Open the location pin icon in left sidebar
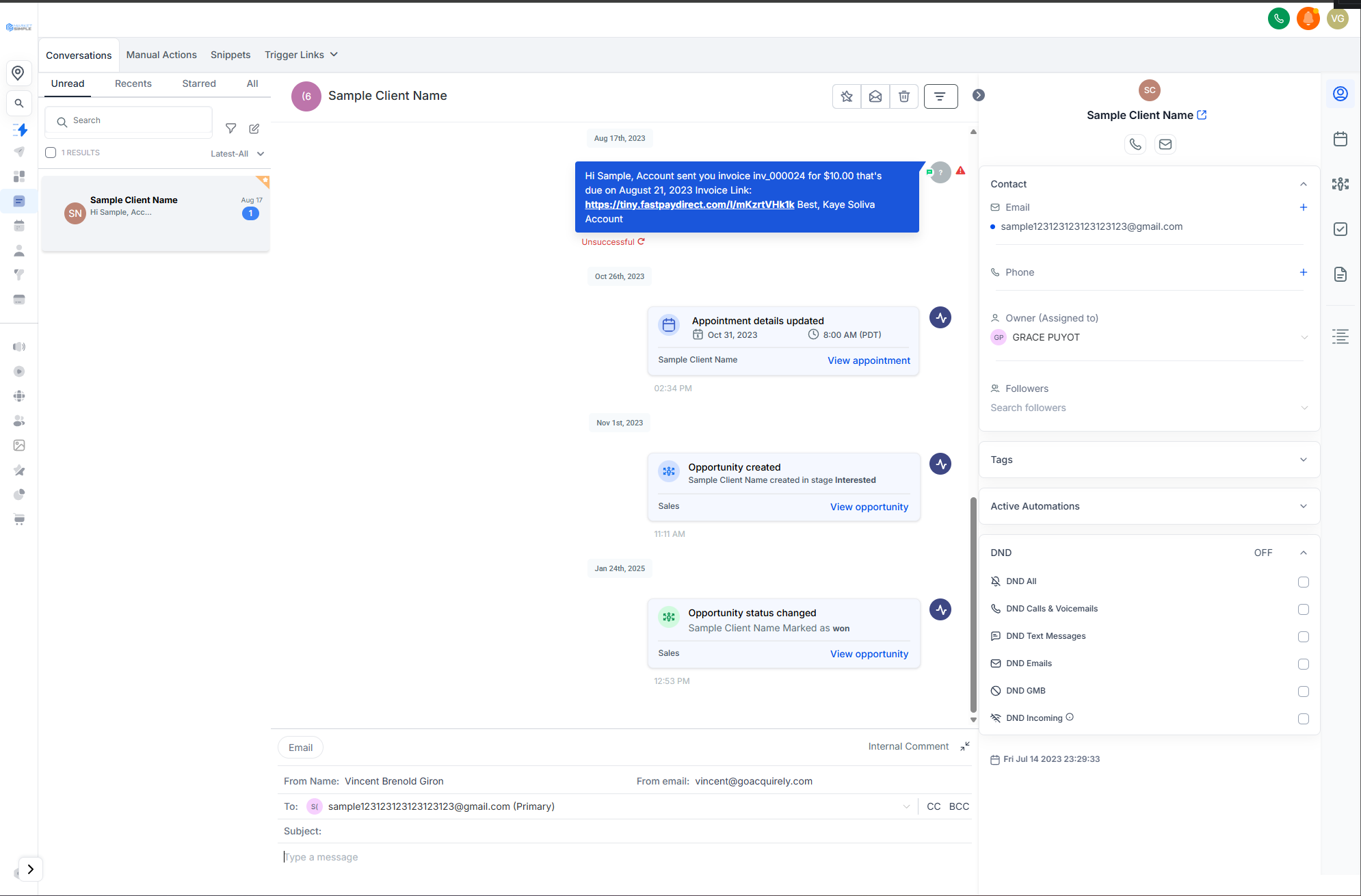This screenshot has width=1361, height=896. click(x=18, y=73)
